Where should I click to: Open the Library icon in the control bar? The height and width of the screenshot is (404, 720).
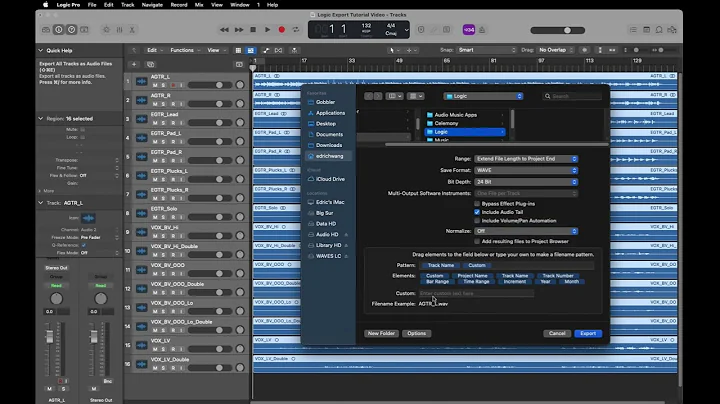(x=46, y=30)
